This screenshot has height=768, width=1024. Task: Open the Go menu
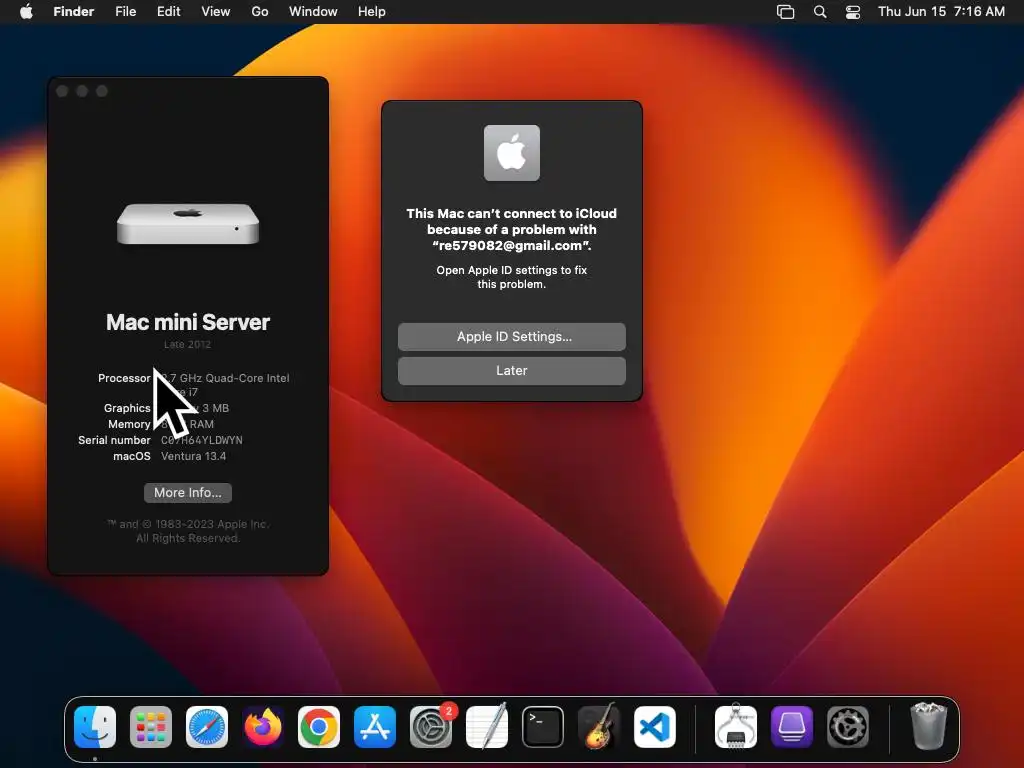pos(260,12)
